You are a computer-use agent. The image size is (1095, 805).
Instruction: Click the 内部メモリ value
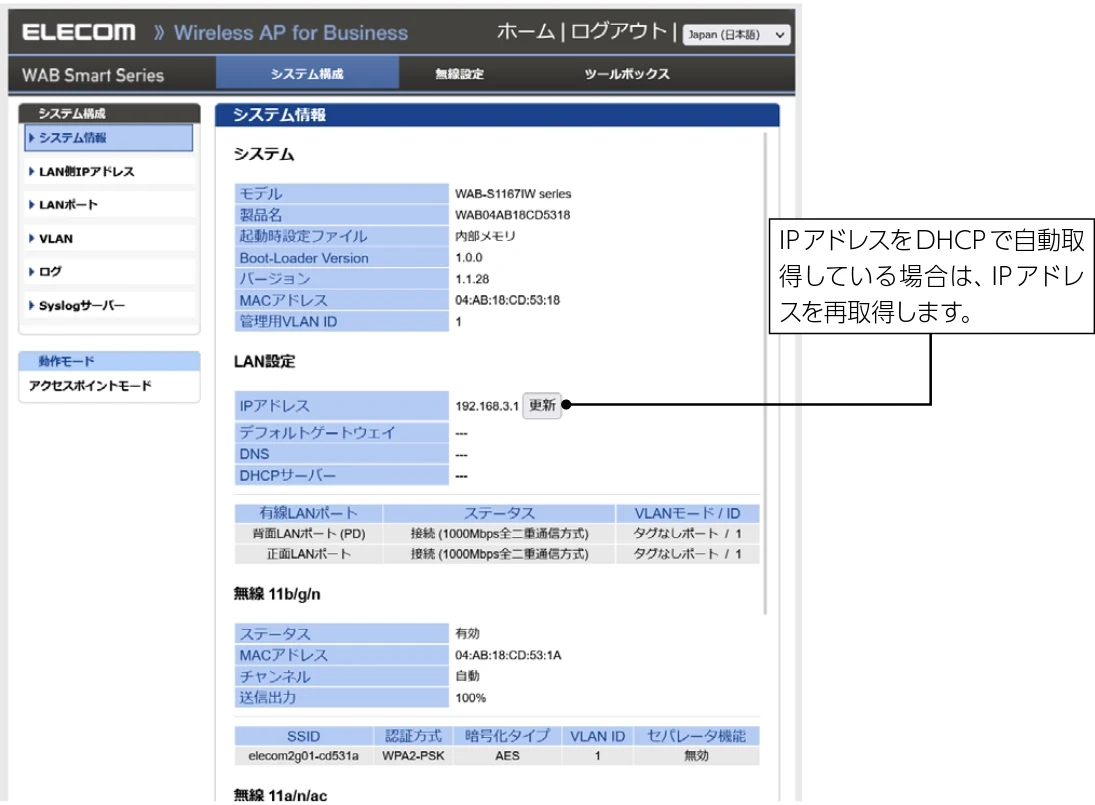[485, 236]
